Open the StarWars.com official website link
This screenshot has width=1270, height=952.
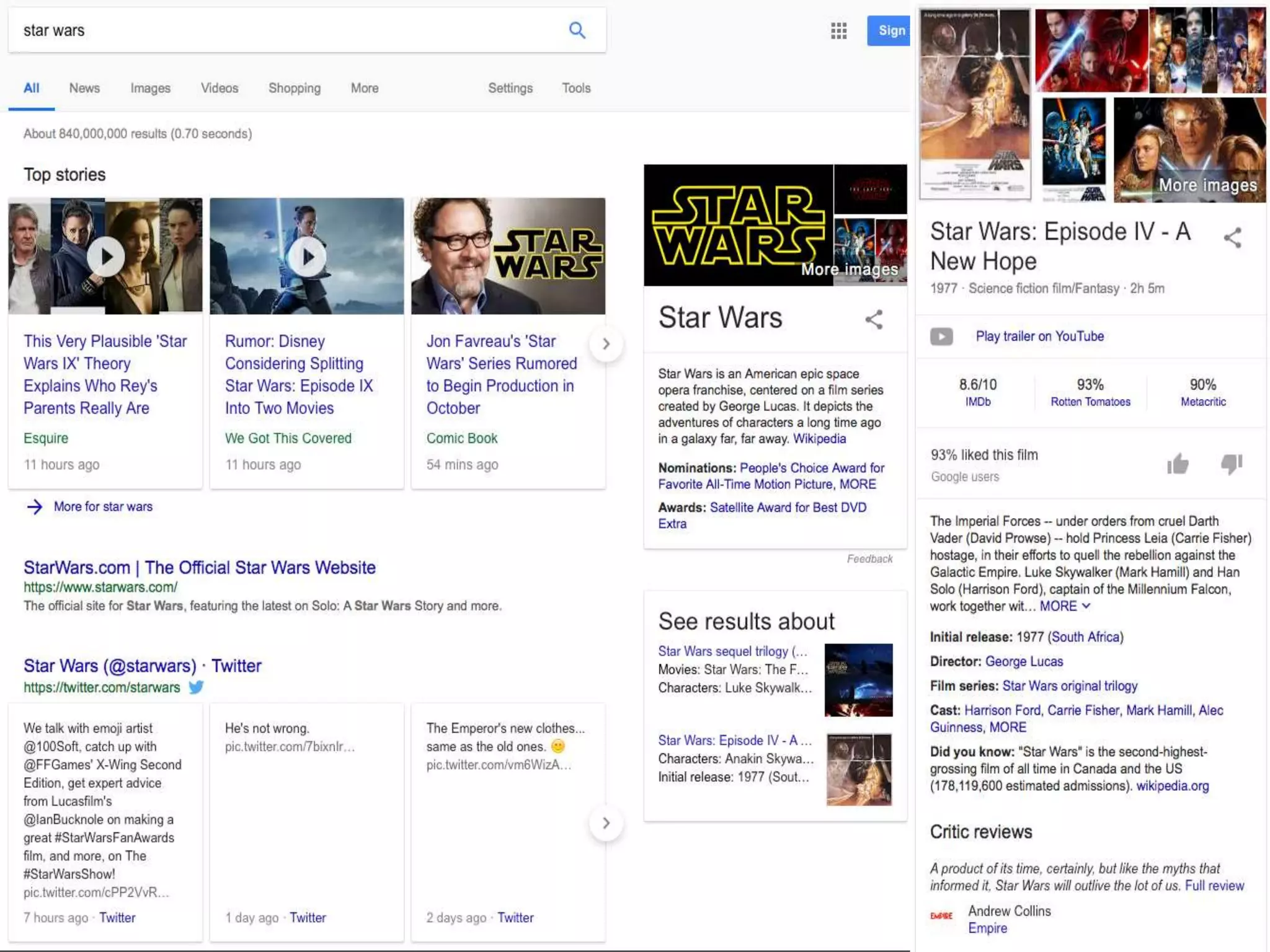click(x=199, y=567)
